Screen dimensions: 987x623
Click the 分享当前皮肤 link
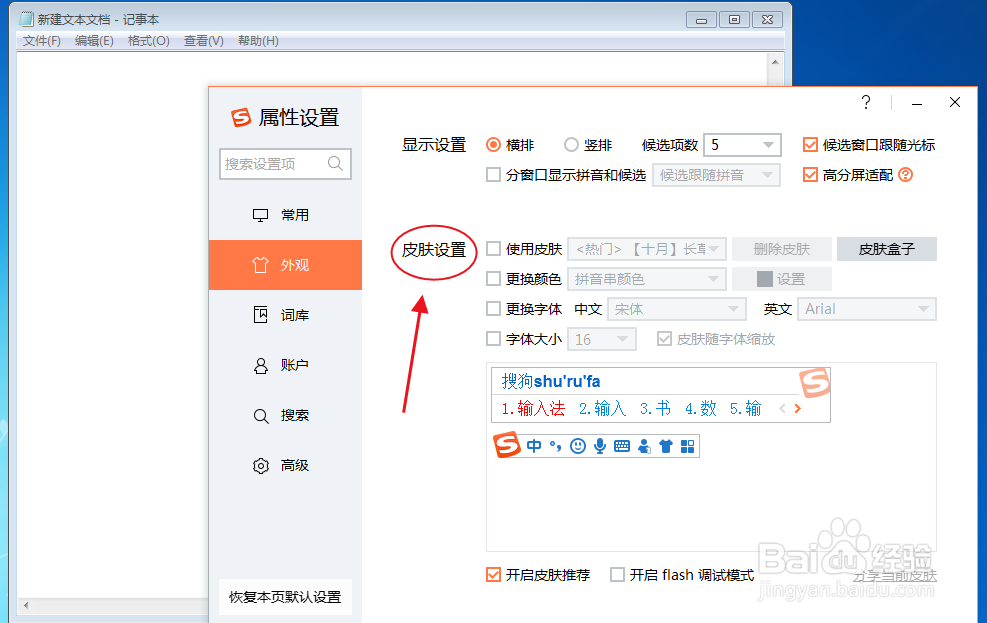coord(894,576)
